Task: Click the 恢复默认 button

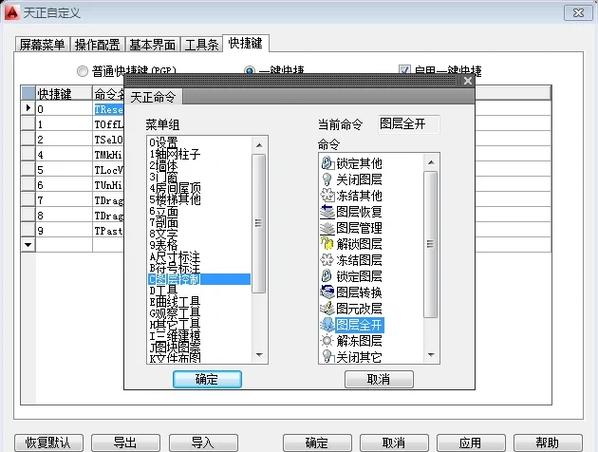Action: [48, 442]
